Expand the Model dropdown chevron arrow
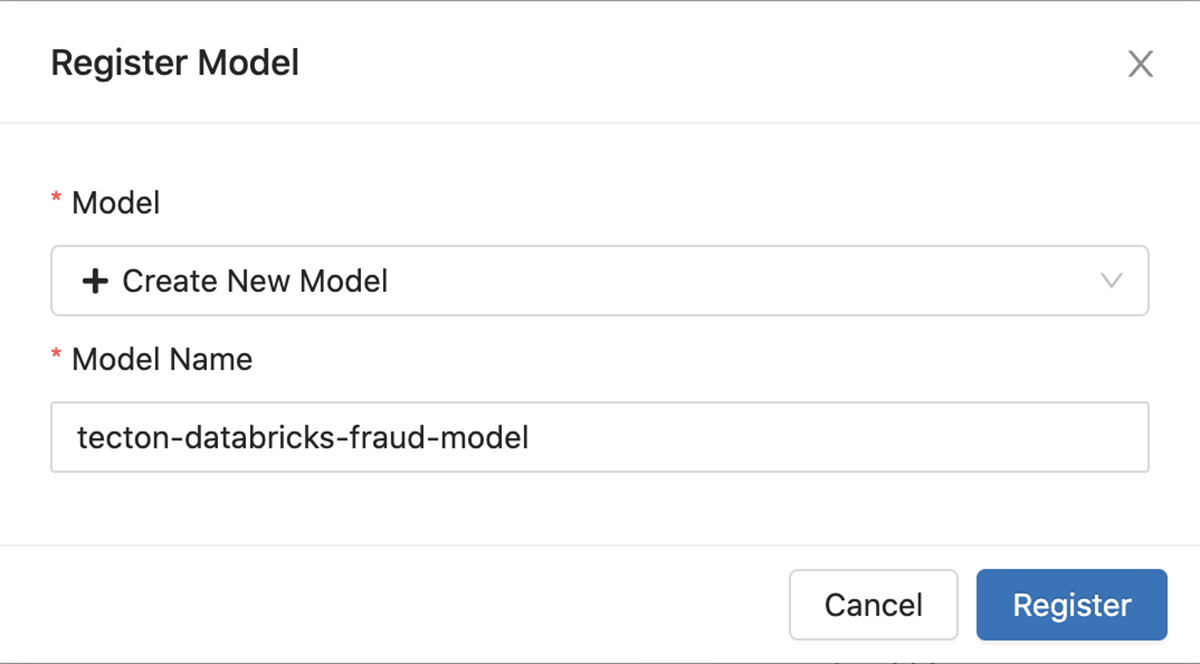1200x664 pixels. pos(1111,280)
